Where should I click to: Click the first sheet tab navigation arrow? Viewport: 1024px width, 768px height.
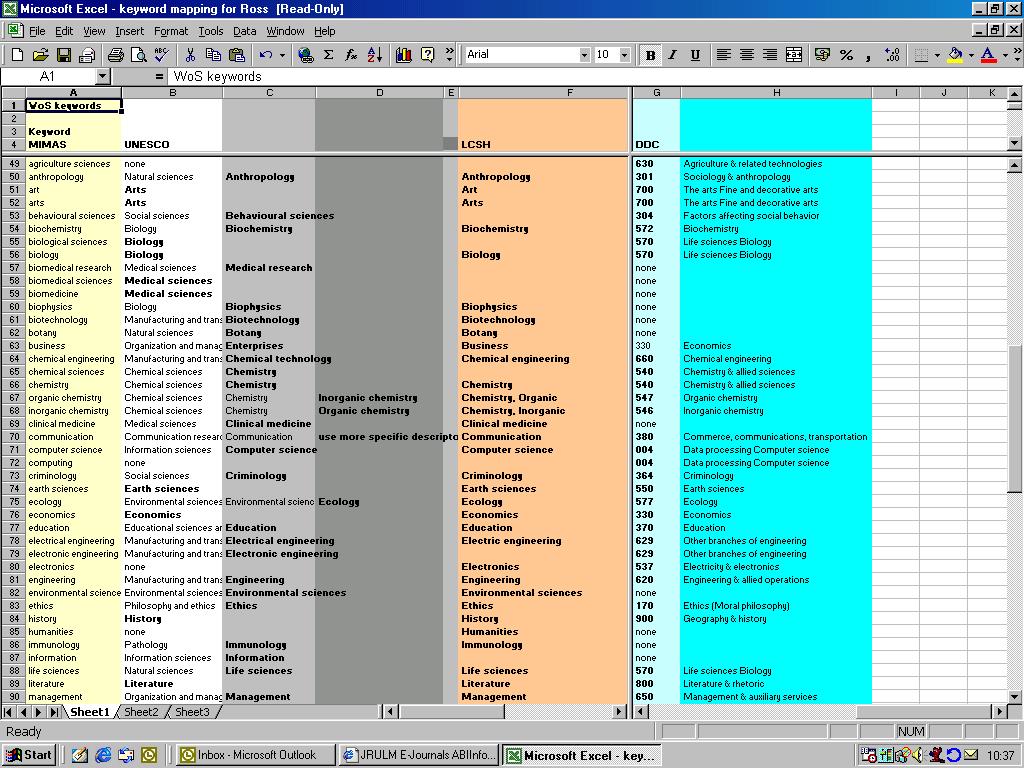click(9, 712)
